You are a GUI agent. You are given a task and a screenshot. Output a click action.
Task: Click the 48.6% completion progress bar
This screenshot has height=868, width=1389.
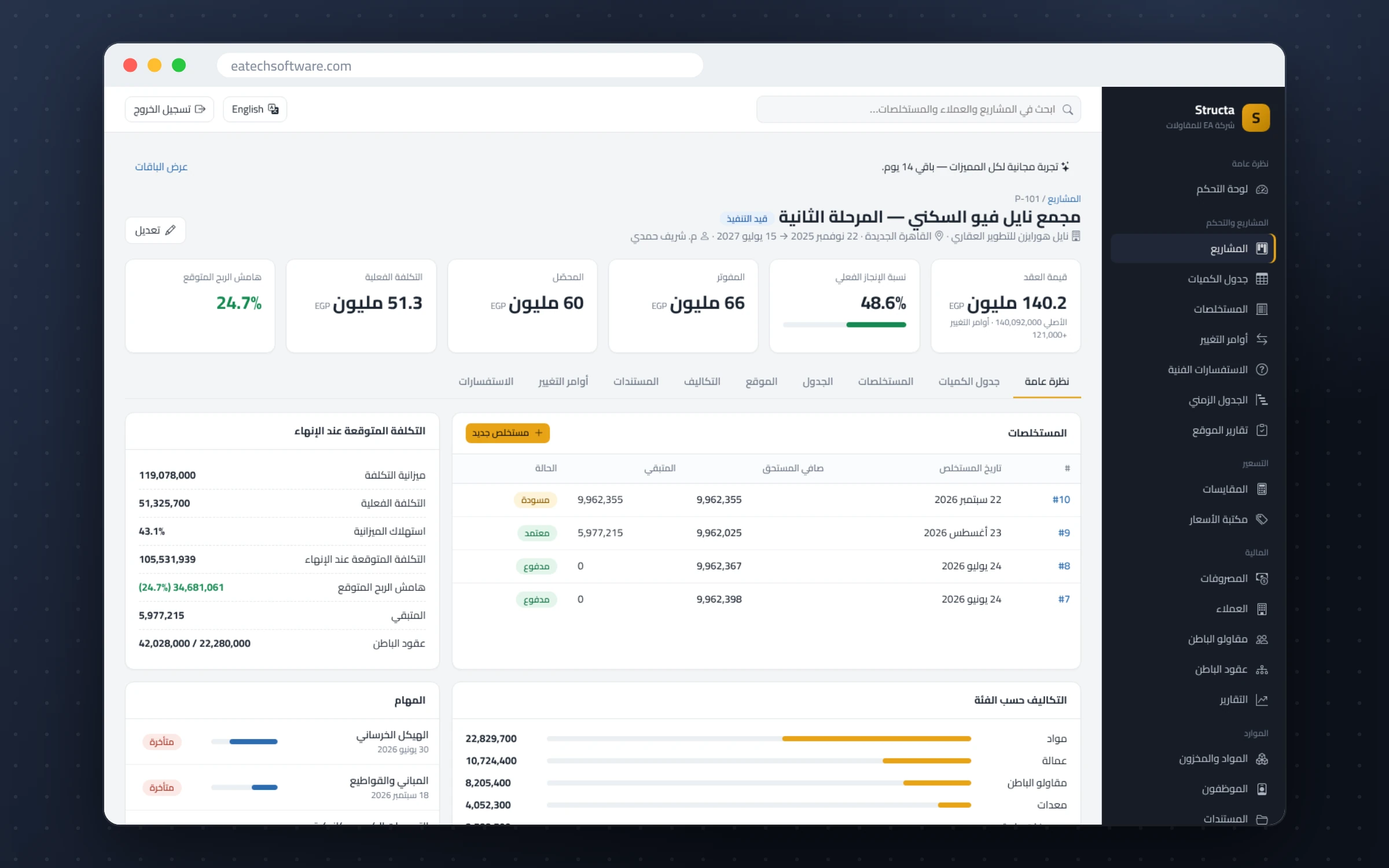coord(844,325)
